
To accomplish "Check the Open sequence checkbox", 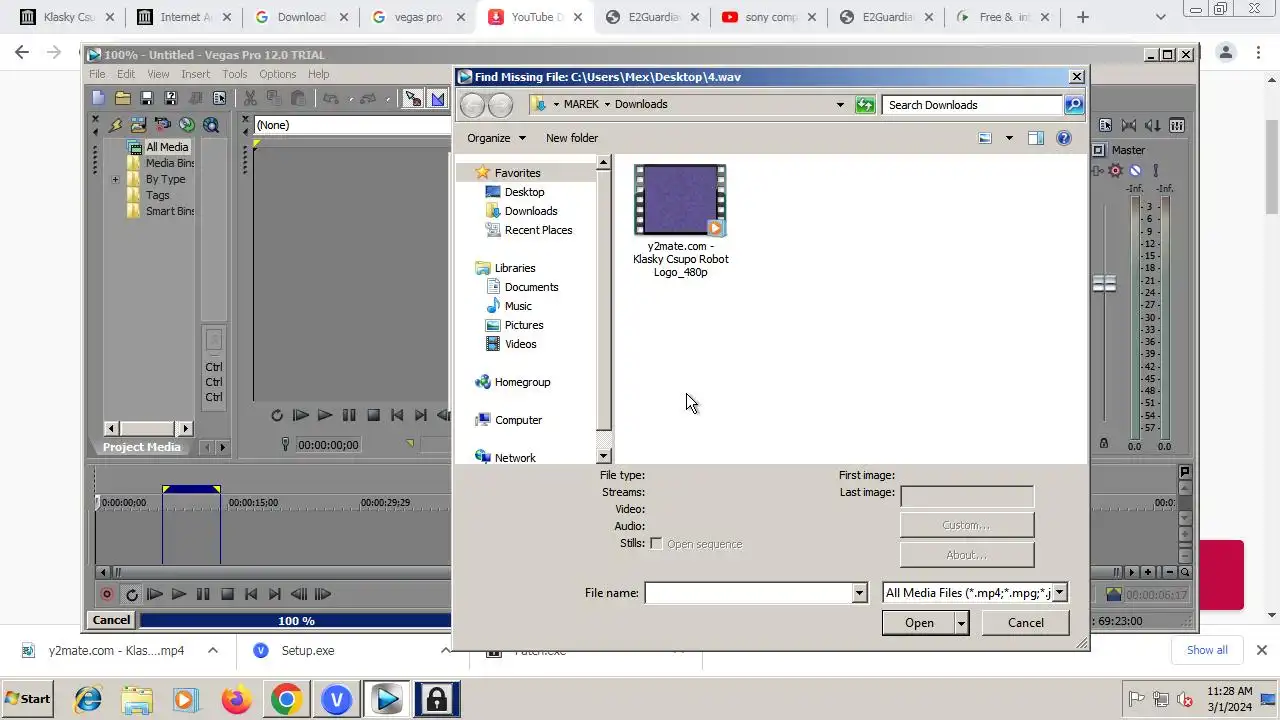I will (656, 544).
